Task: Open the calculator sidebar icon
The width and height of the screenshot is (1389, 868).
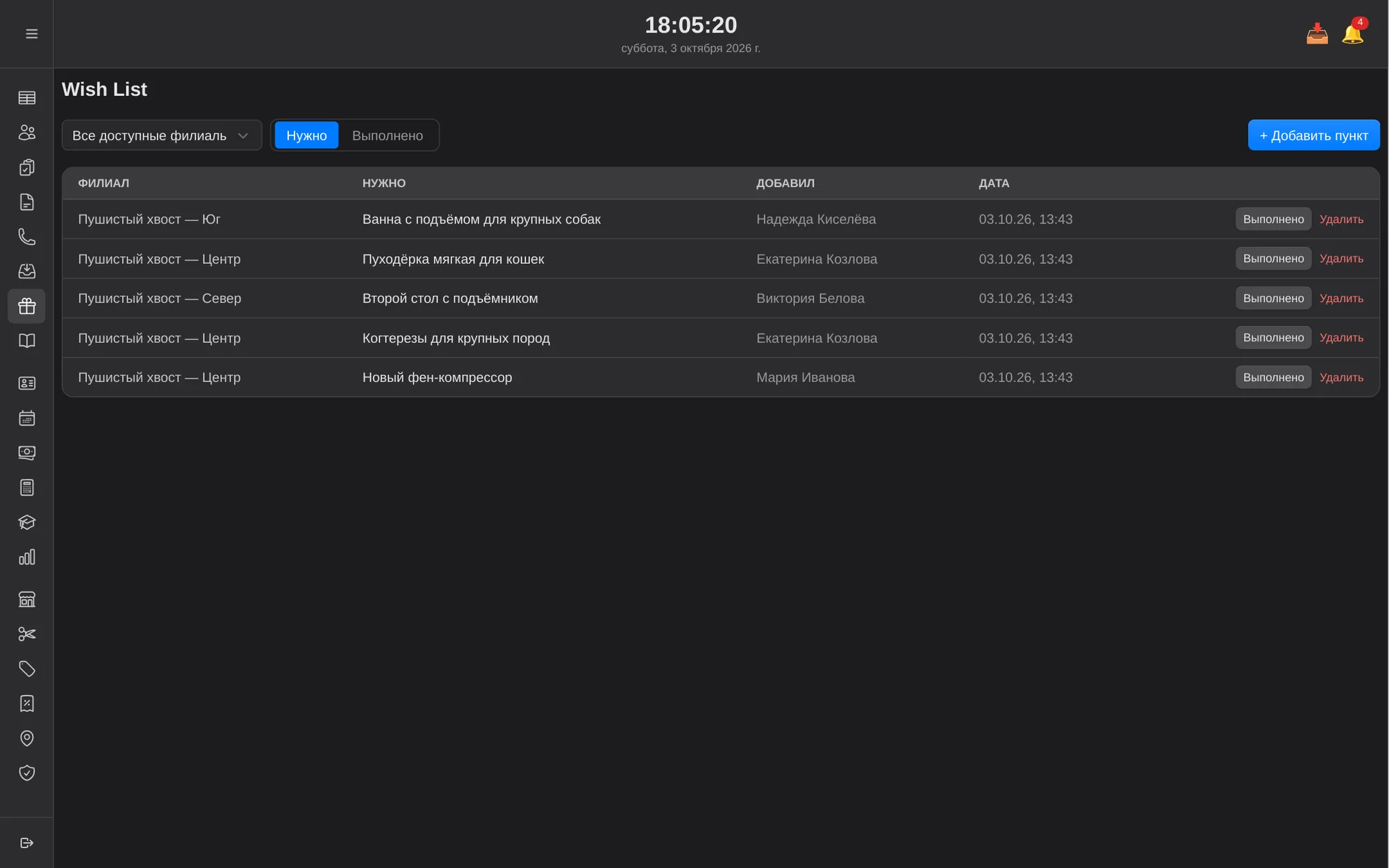Action: [x=26, y=487]
